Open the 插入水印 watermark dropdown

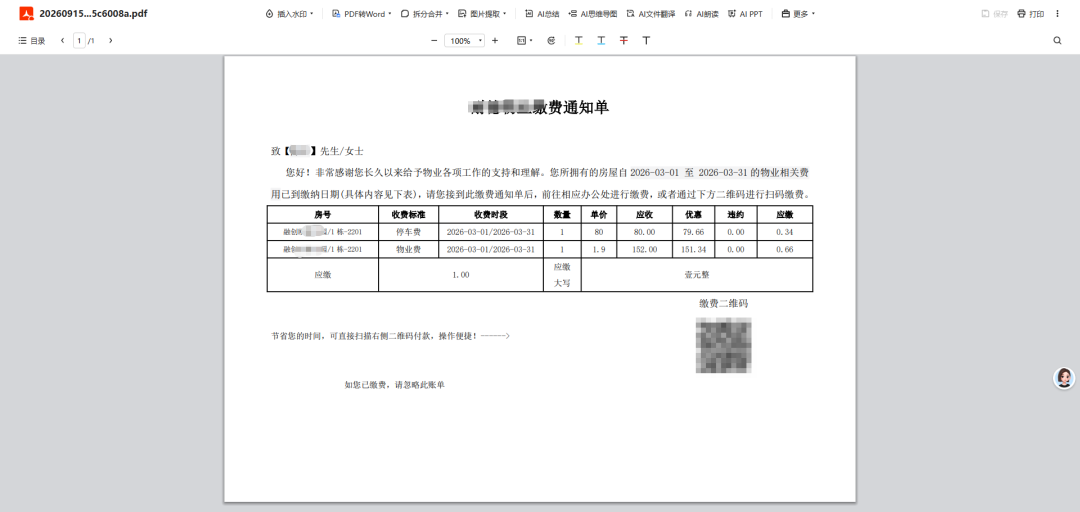(289, 14)
